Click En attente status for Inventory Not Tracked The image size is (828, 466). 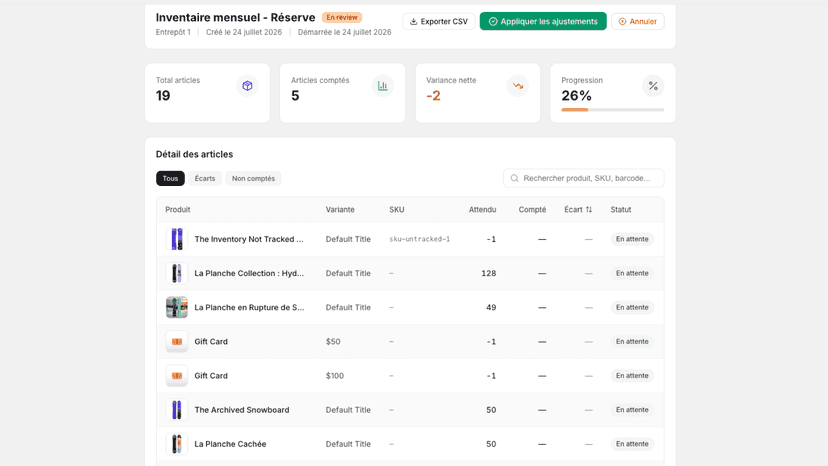coord(632,239)
